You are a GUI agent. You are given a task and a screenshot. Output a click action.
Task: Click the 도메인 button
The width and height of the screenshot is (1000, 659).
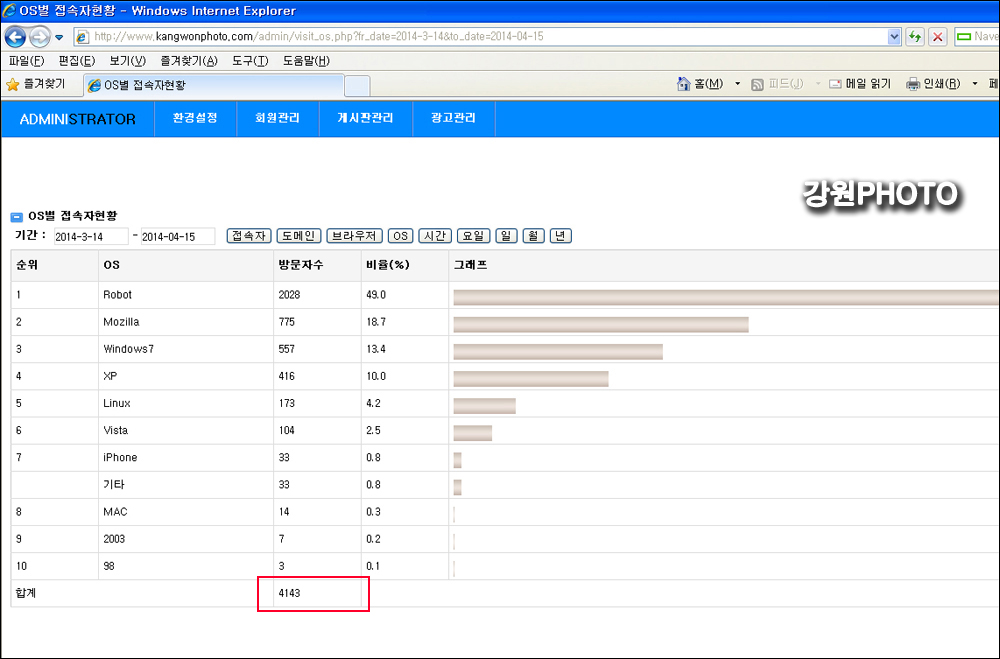click(x=298, y=236)
